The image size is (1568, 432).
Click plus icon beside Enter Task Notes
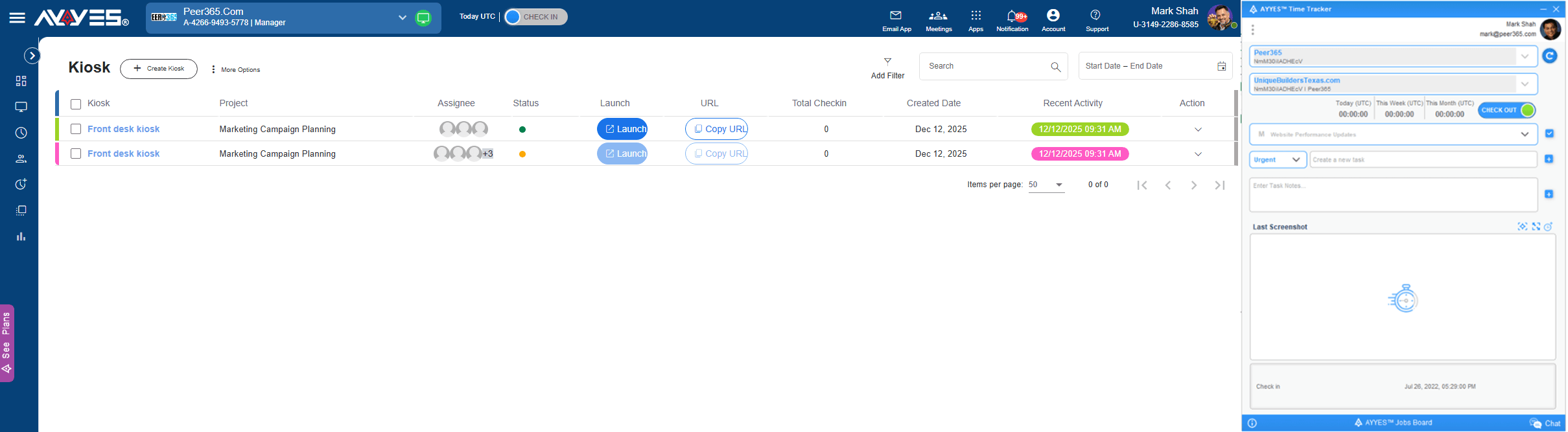(1549, 194)
